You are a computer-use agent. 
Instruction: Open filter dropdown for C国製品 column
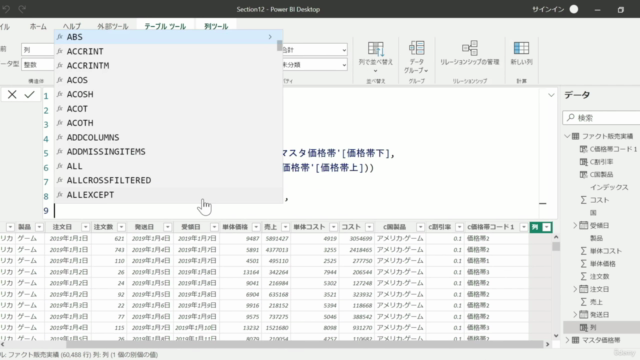[420, 227]
